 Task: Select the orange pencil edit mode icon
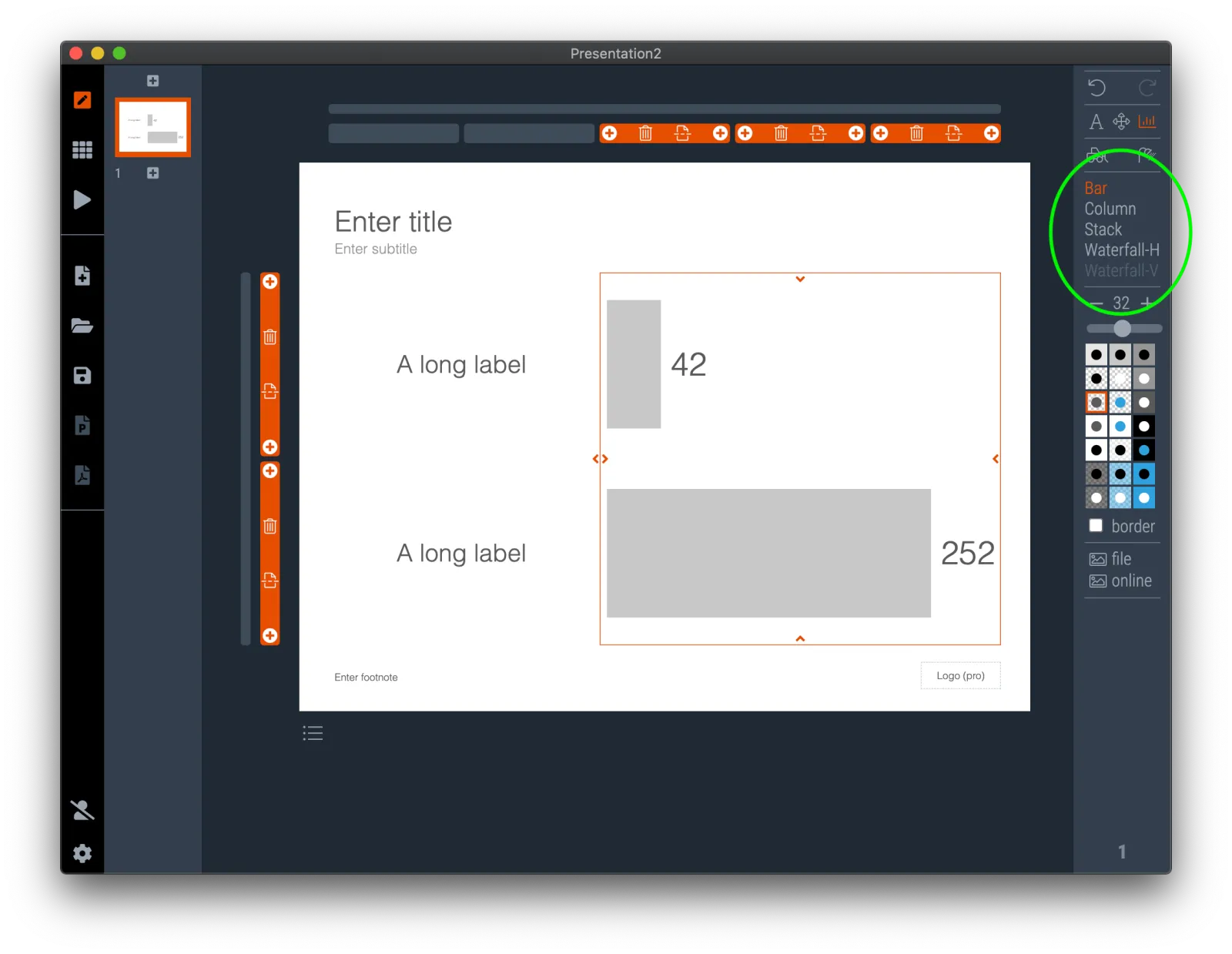click(x=82, y=100)
